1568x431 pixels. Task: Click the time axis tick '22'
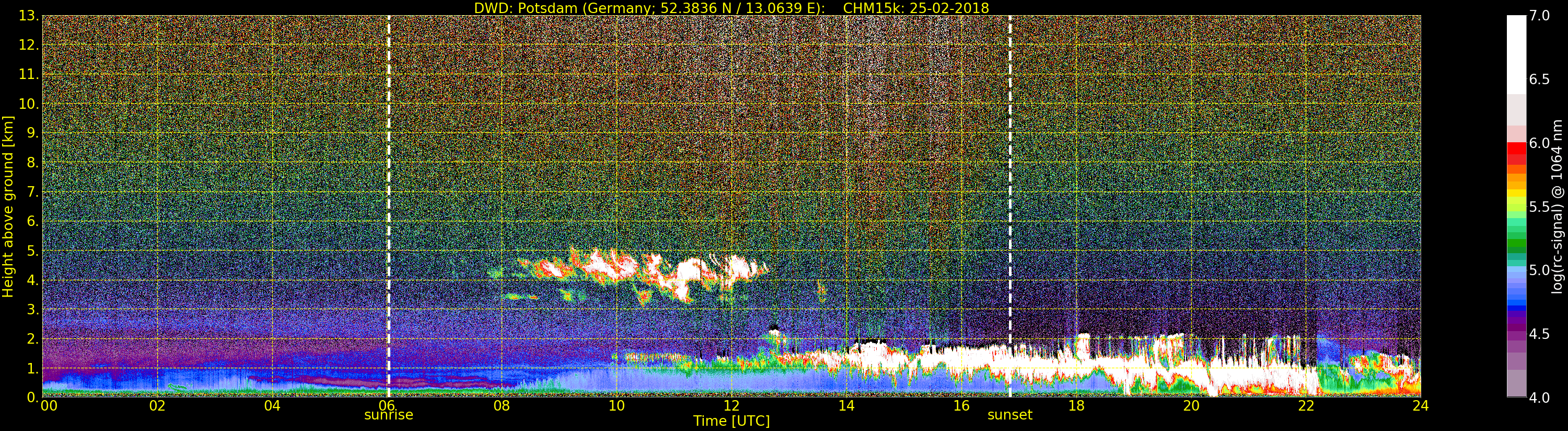pyautogui.click(x=1306, y=405)
